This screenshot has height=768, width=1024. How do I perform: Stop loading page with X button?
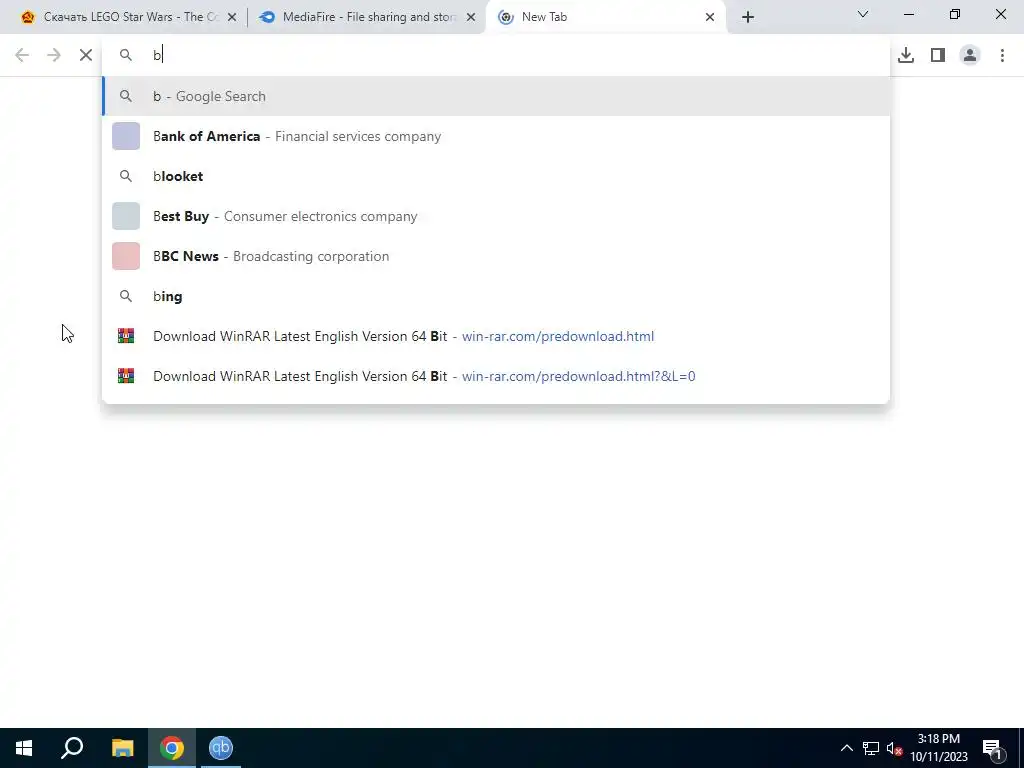point(86,56)
